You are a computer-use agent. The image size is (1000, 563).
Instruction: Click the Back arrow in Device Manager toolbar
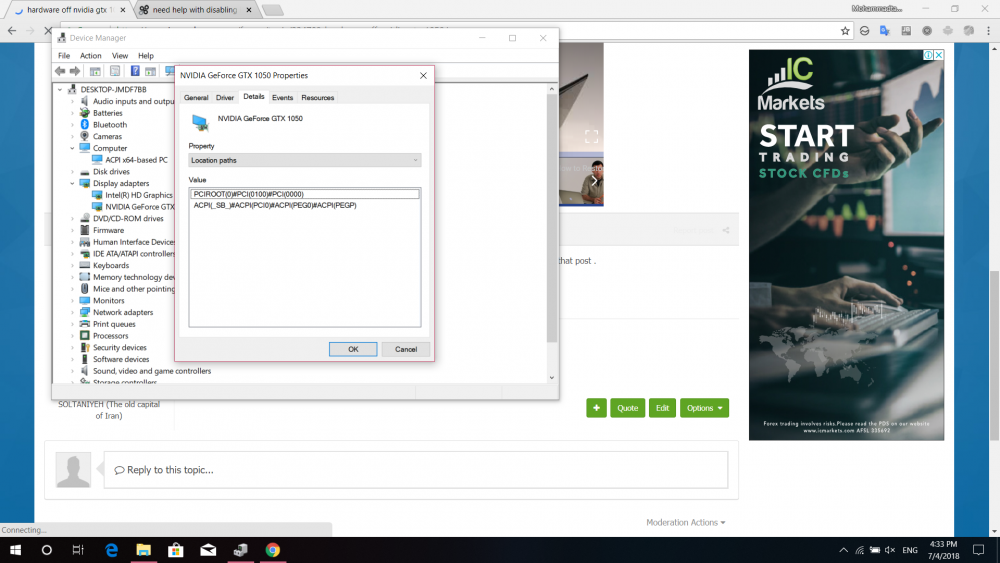click(60, 71)
